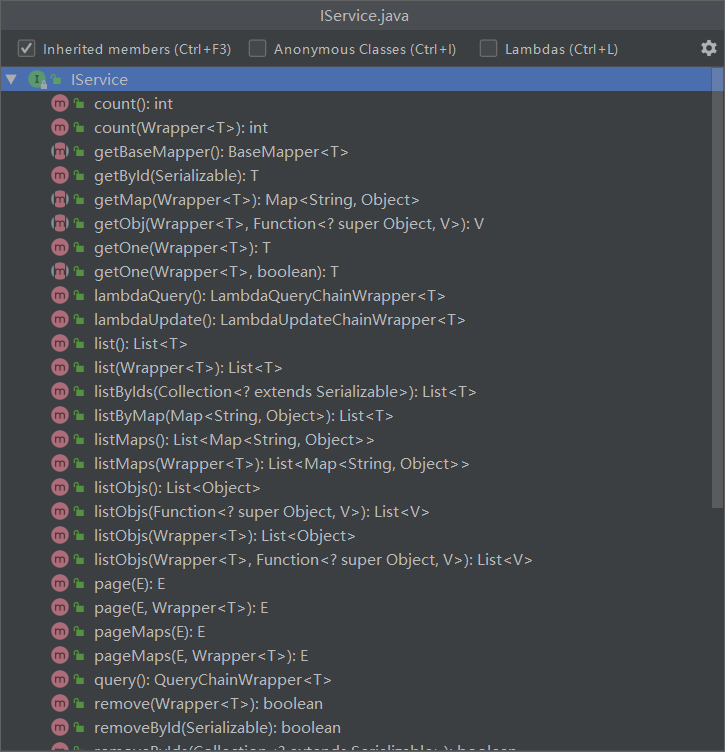This screenshot has width=725, height=752.
Task: Select remove(Wrapper<T>): boolean method
Action: [208, 703]
